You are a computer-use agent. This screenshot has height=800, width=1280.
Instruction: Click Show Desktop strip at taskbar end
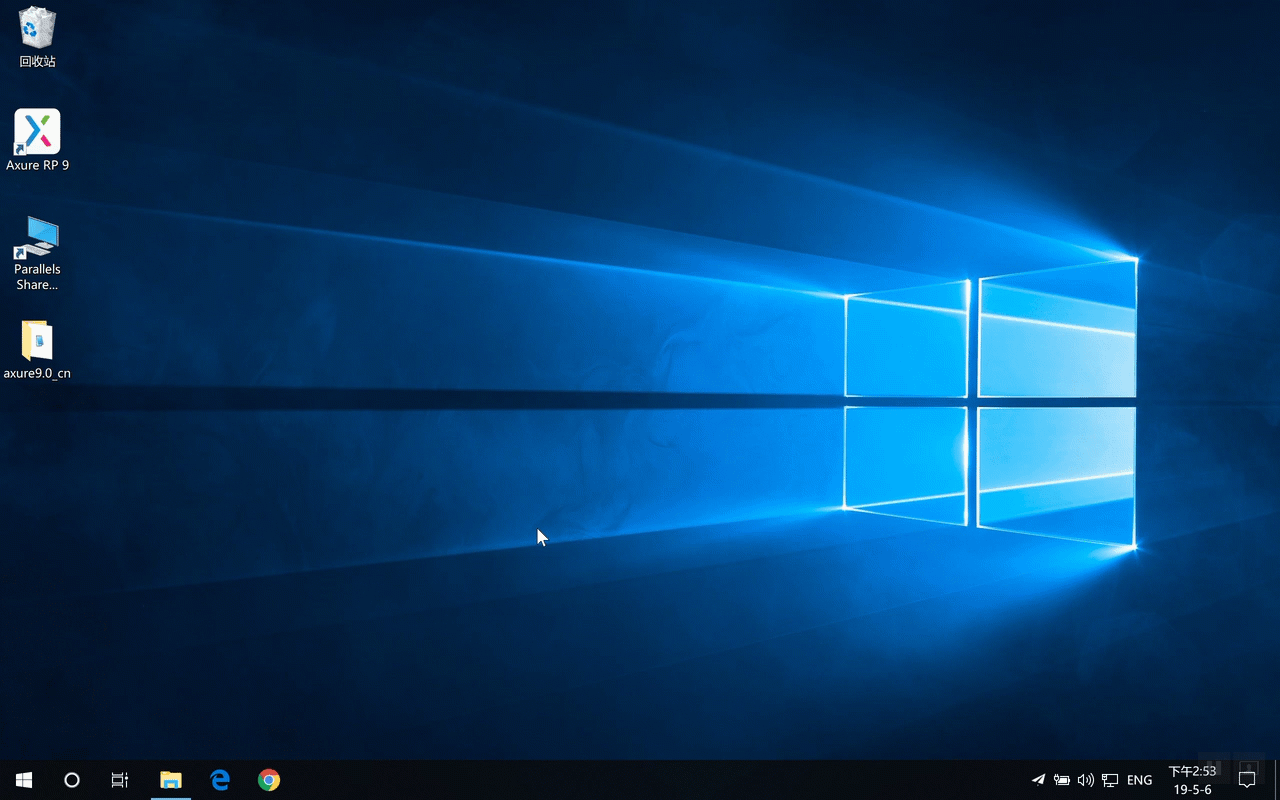[x=1277, y=780]
